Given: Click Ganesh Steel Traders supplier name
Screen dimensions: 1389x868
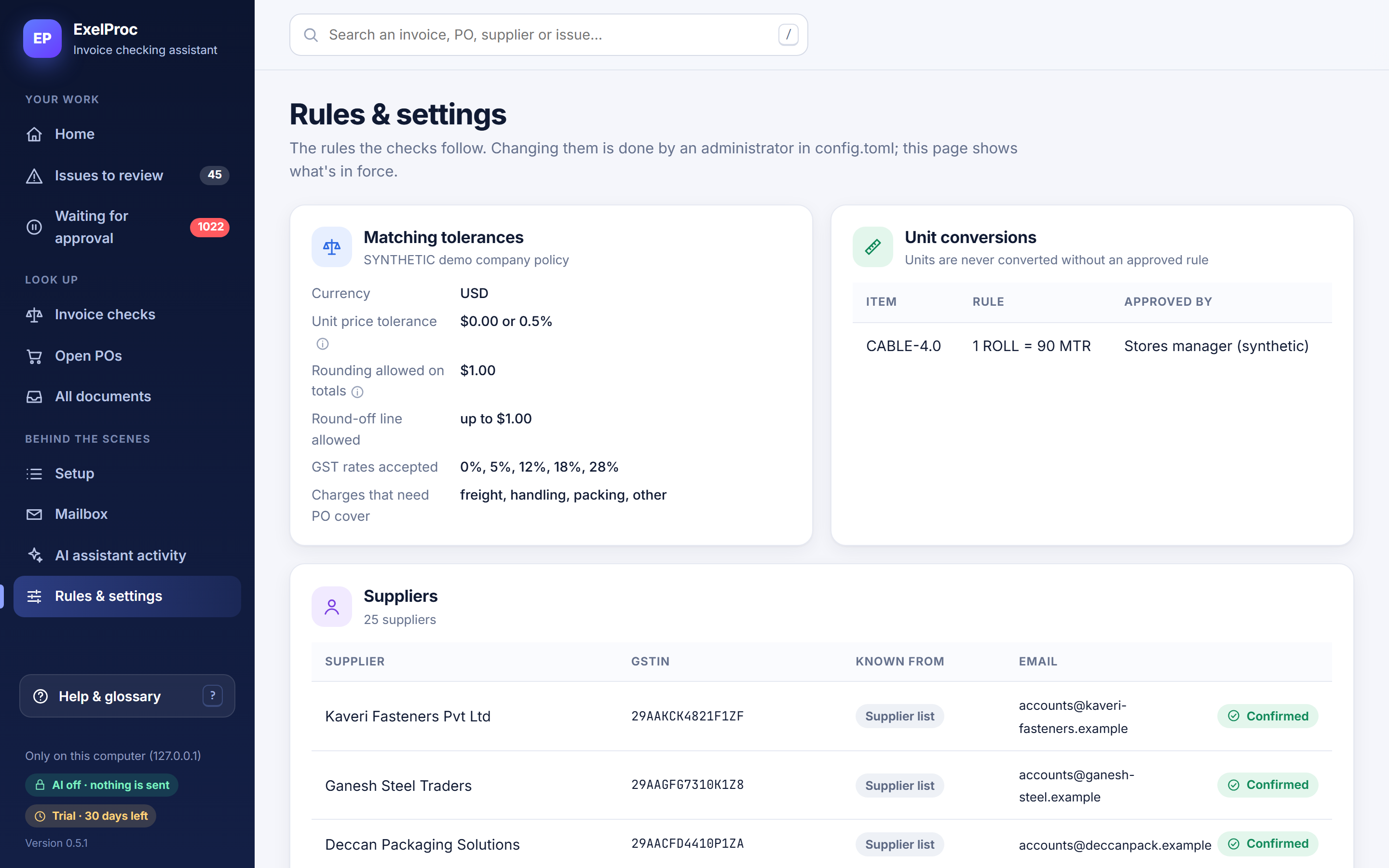Looking at the screenshot, I should 398,786.
